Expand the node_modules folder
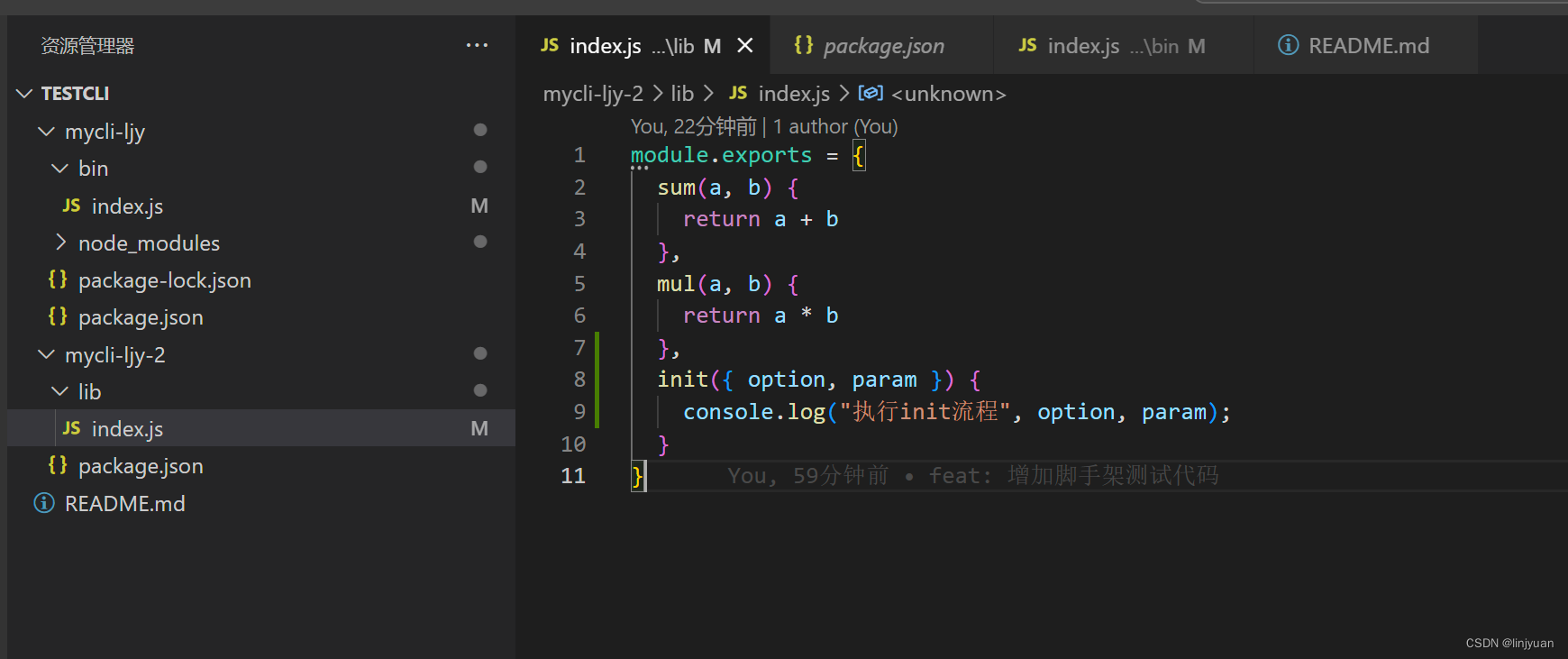 59,243
